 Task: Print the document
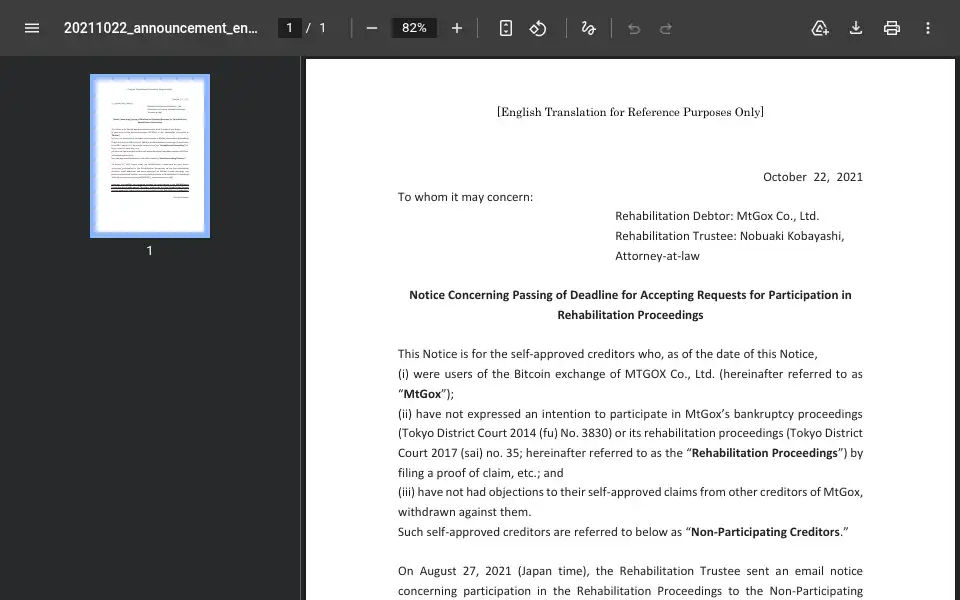point(891,28)
